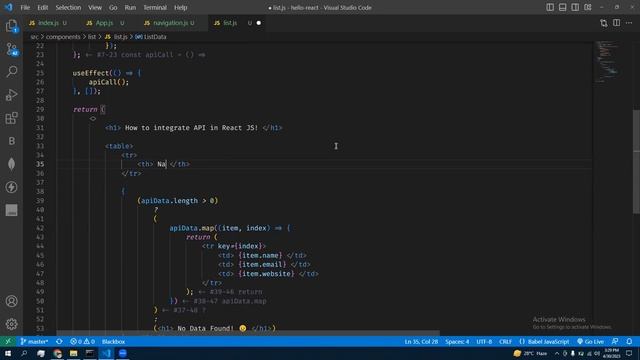Open the Accounts icon

(x=11, y=301)
